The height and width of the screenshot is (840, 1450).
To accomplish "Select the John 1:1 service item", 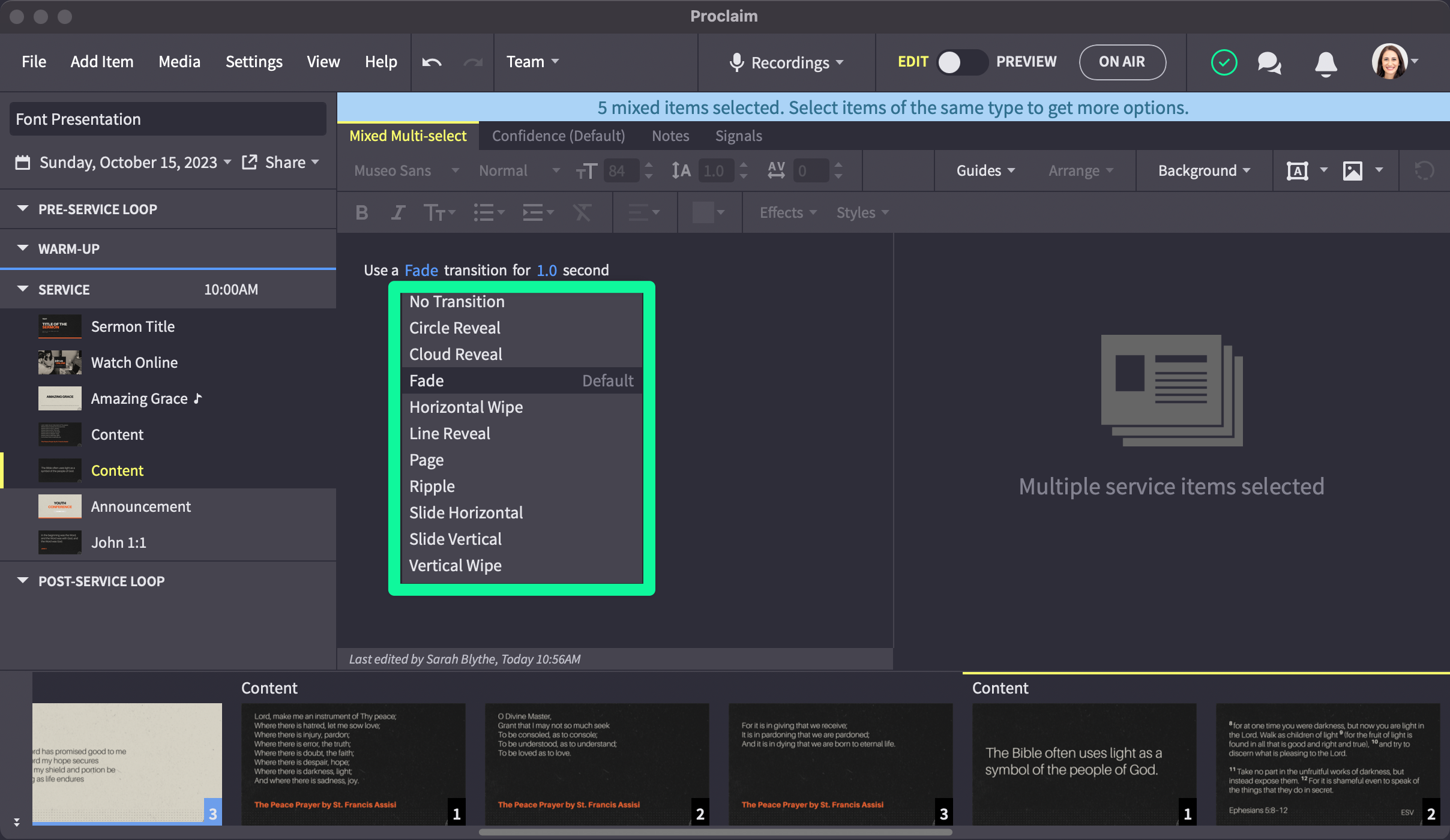I will [x=168, y=542].
